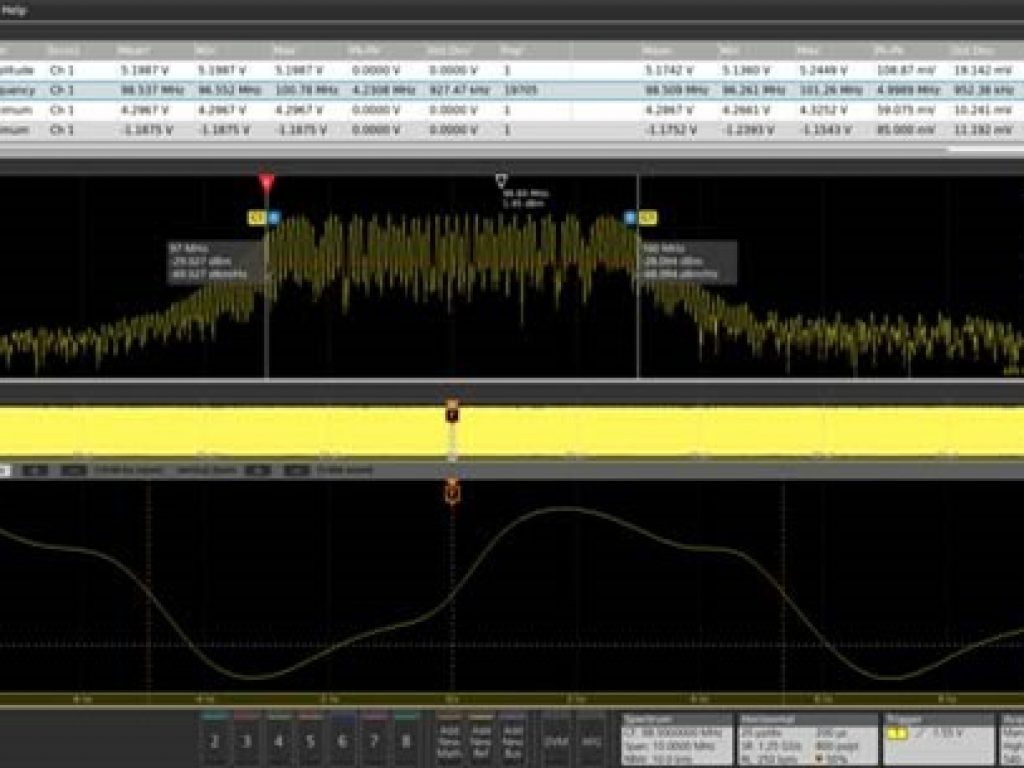The width and height of the screenshot is (1024, 768).
Task: Select the white peak marker at spectrum top
Action: pyautogui.click(x=501, y=181)
